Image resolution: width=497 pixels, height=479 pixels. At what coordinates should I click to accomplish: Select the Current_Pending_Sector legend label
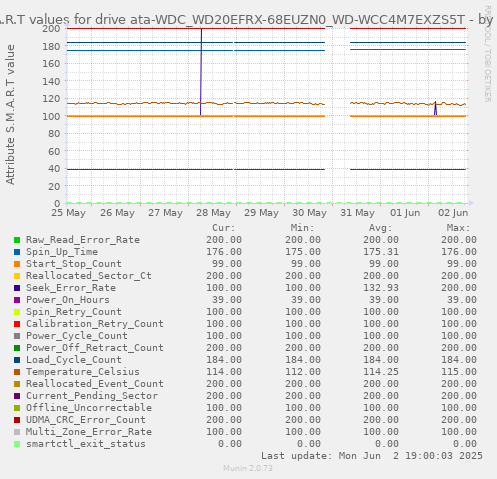[92, 396]
